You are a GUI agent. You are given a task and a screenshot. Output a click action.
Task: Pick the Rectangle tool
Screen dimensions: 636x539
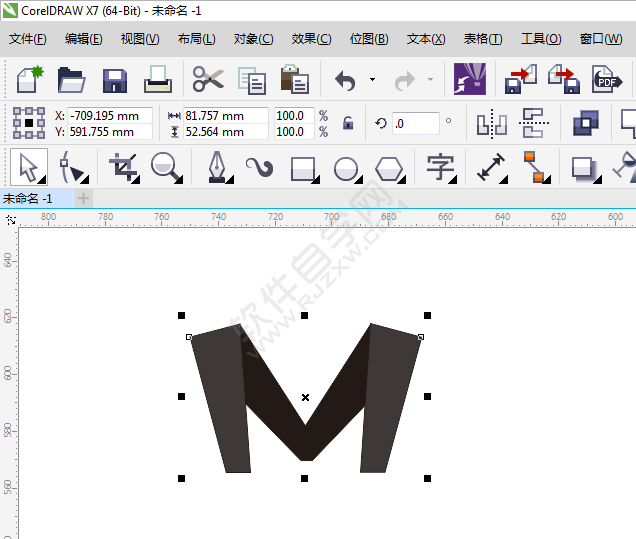point(303,167)
